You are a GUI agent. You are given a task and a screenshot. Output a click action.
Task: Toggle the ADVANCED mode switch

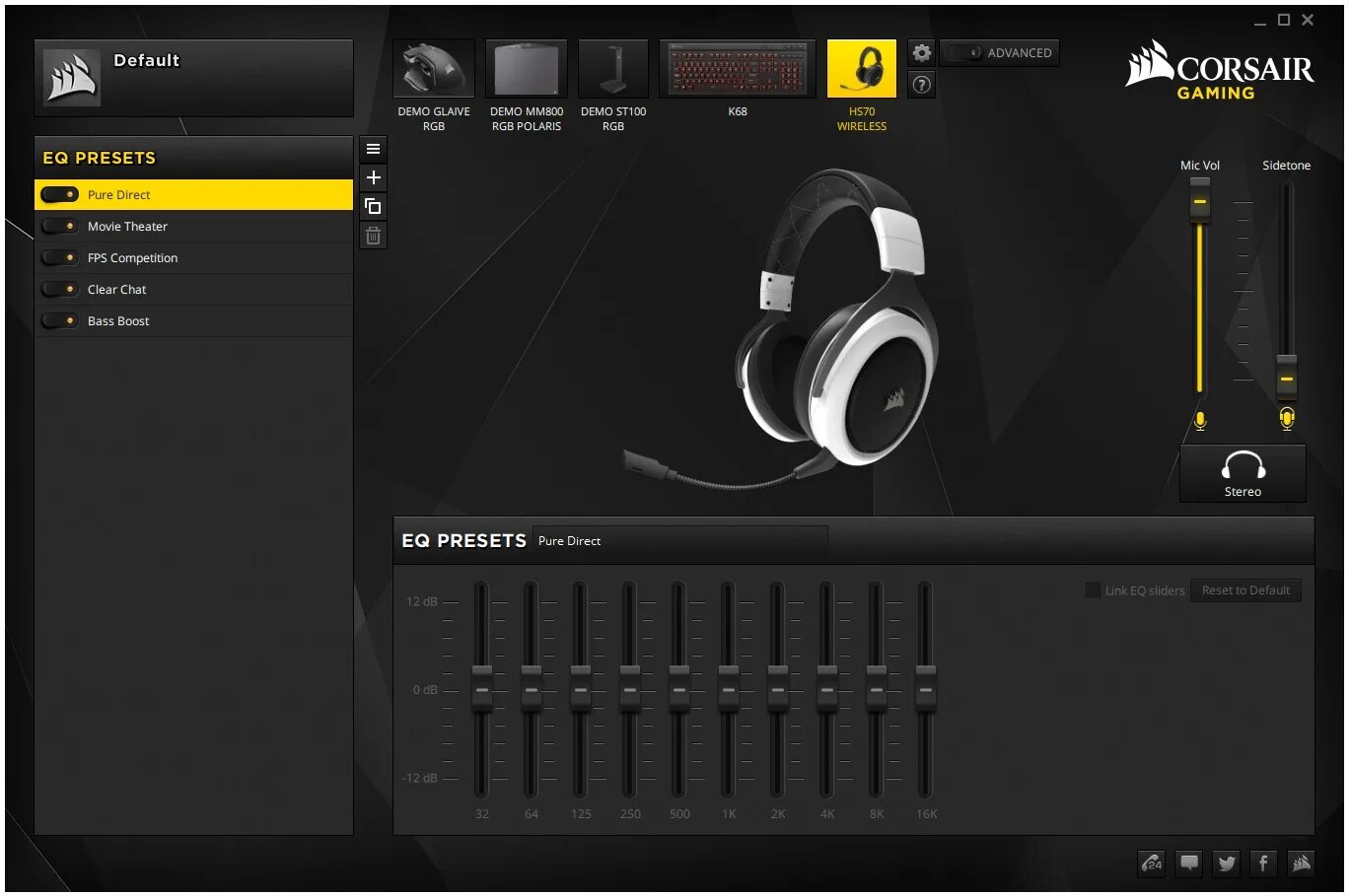pos(963,53)
